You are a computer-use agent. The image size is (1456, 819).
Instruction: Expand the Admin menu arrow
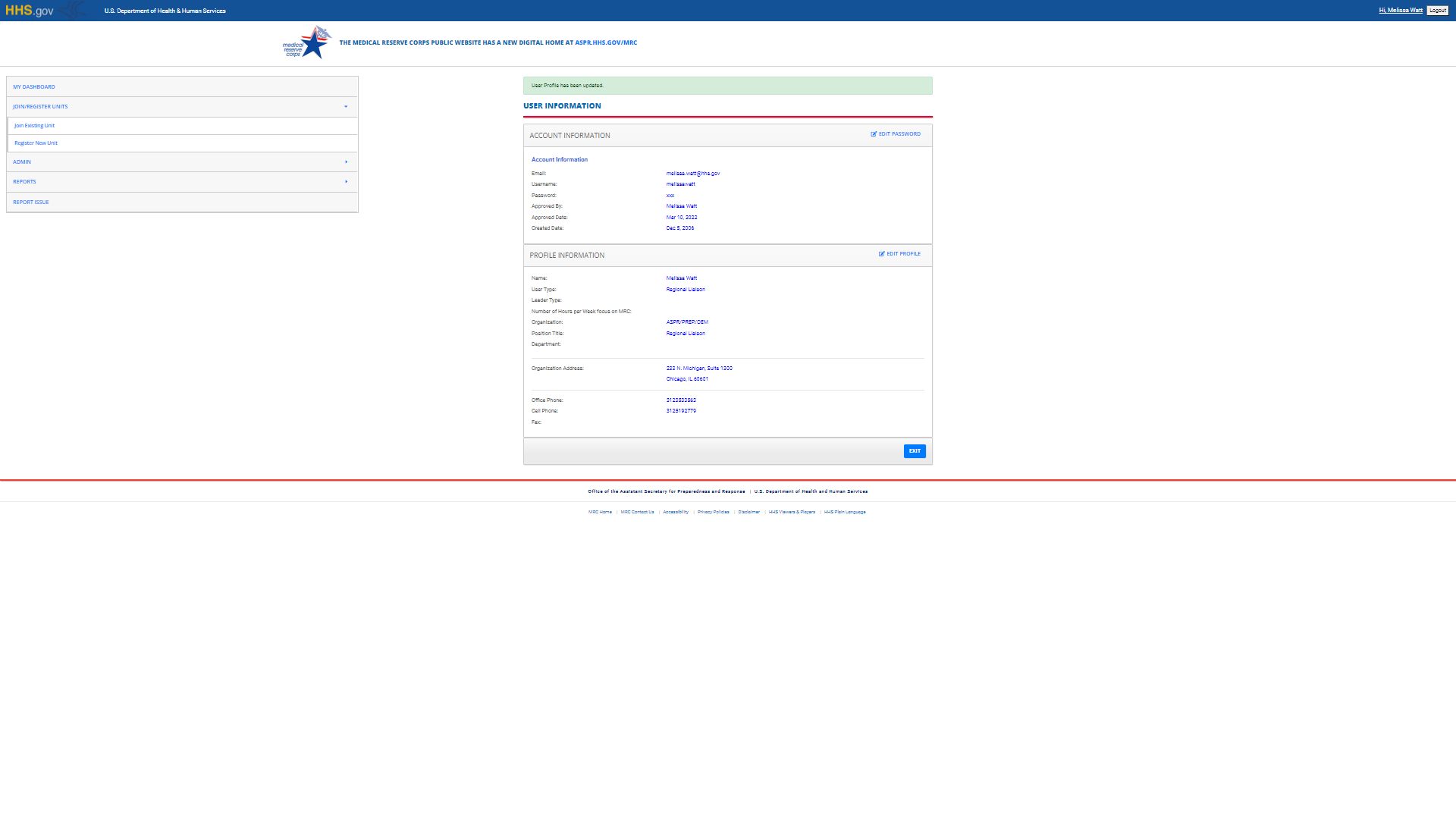pos(346,162)
